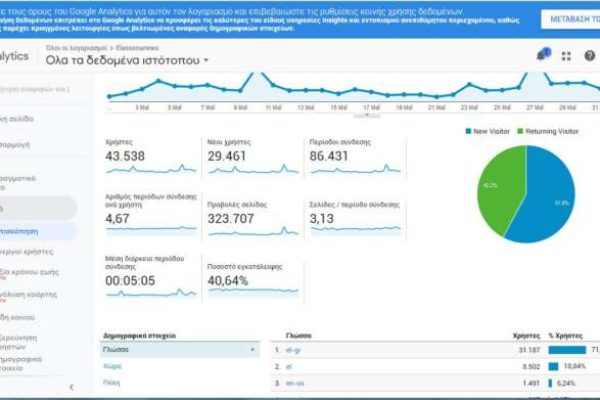600x400 pixels.
Task: Click the Χώρα demographic link
Action: [x=112, y=366]
